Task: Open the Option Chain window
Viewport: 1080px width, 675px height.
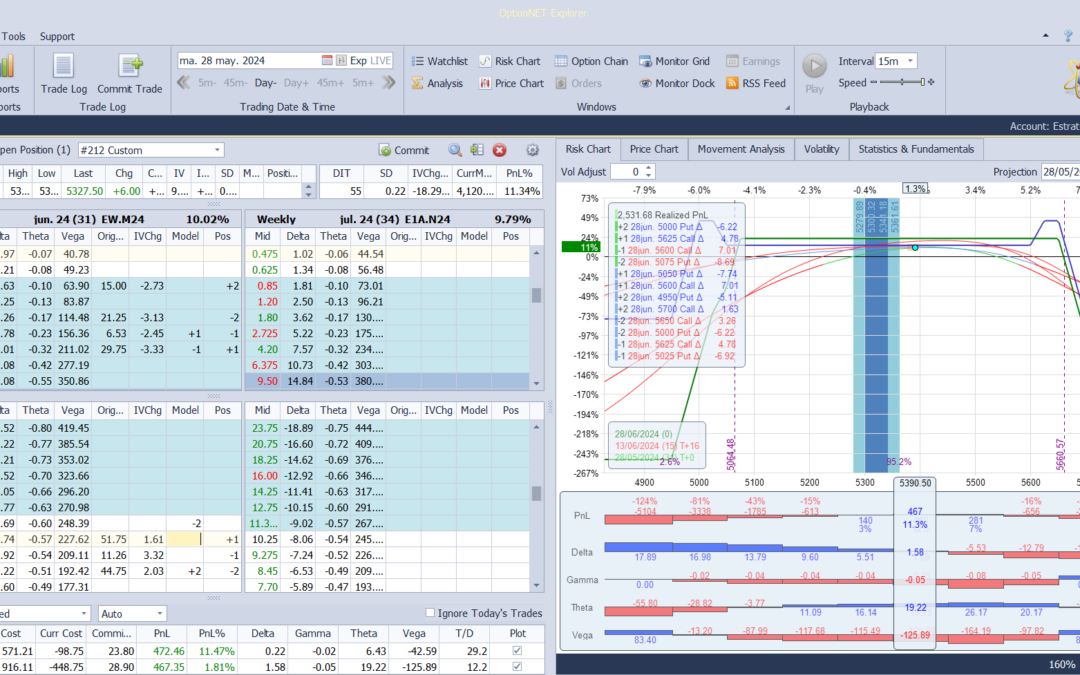Action: tap(592, 61)
